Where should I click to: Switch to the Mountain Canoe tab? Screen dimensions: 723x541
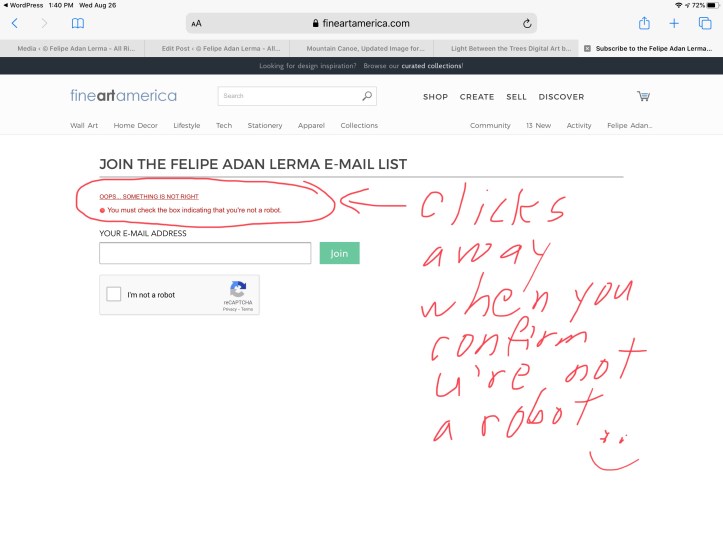coord(364,48)
